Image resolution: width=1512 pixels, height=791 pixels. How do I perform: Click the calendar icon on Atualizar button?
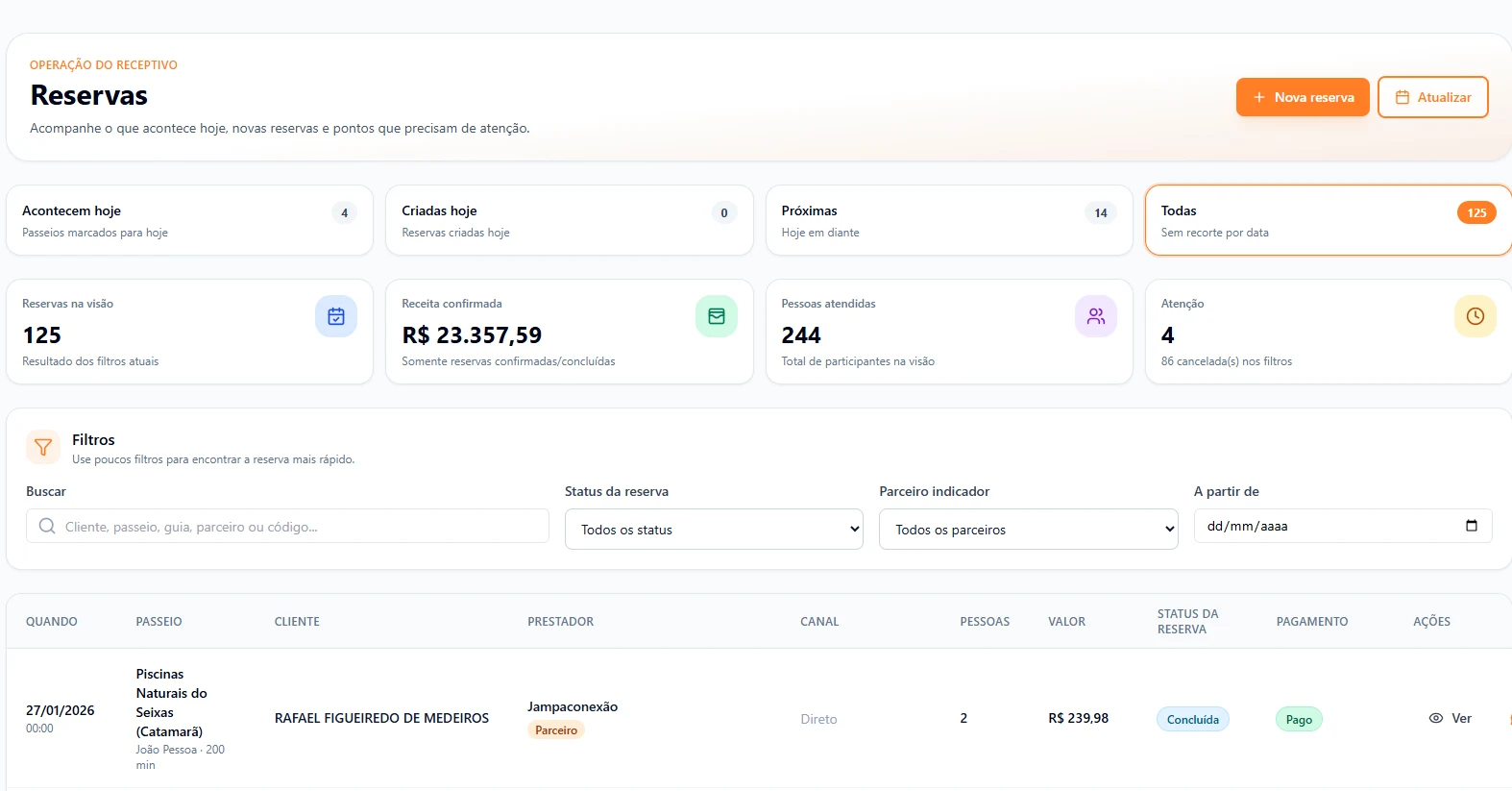tap(1402, 97)
